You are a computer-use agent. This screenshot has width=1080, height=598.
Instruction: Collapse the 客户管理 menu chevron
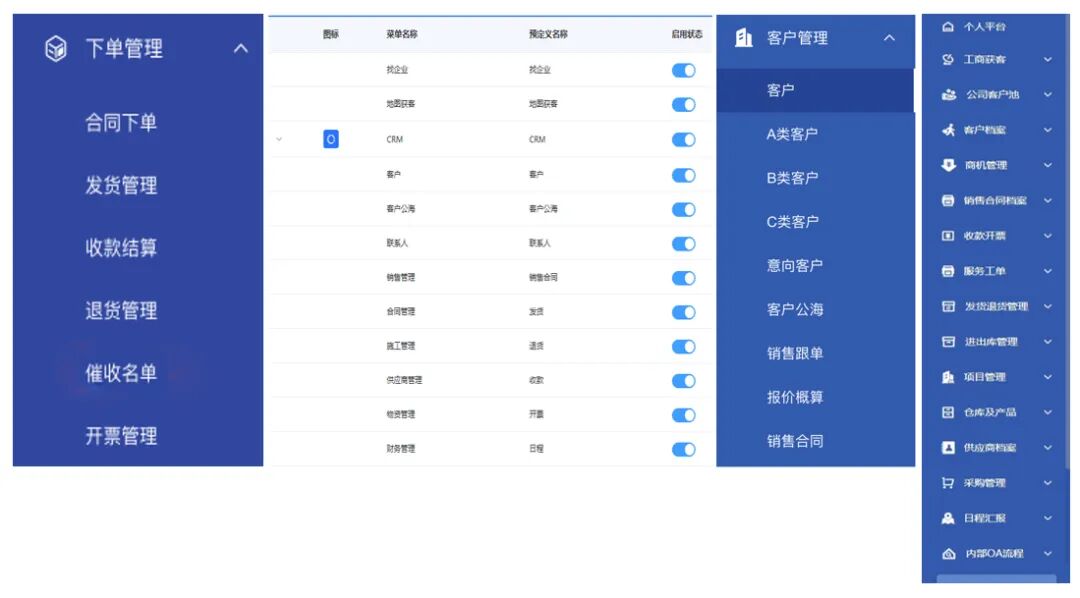coord(889,38)
